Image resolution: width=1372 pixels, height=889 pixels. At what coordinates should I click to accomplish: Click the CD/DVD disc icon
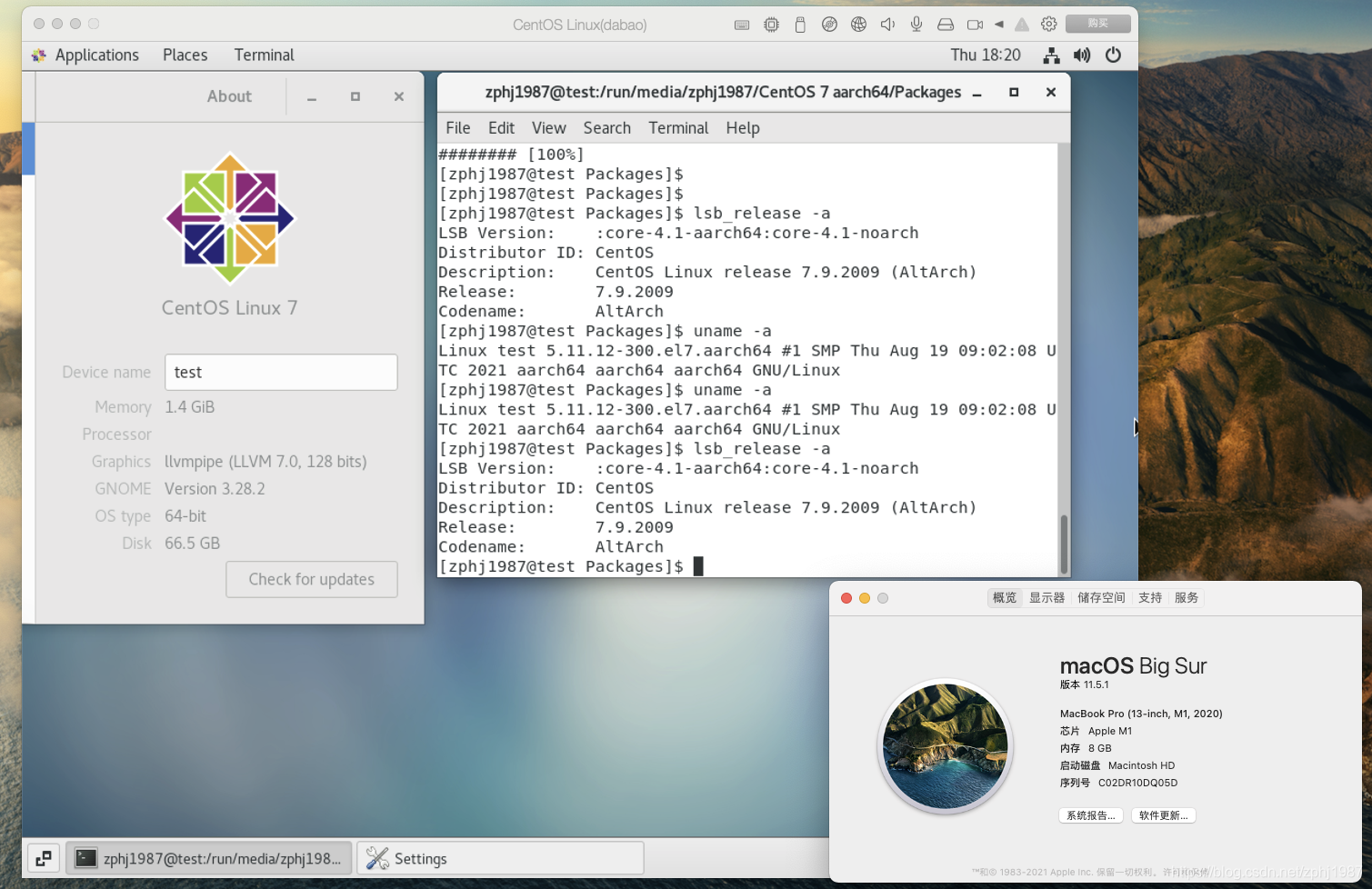click(x=829, y=25)
